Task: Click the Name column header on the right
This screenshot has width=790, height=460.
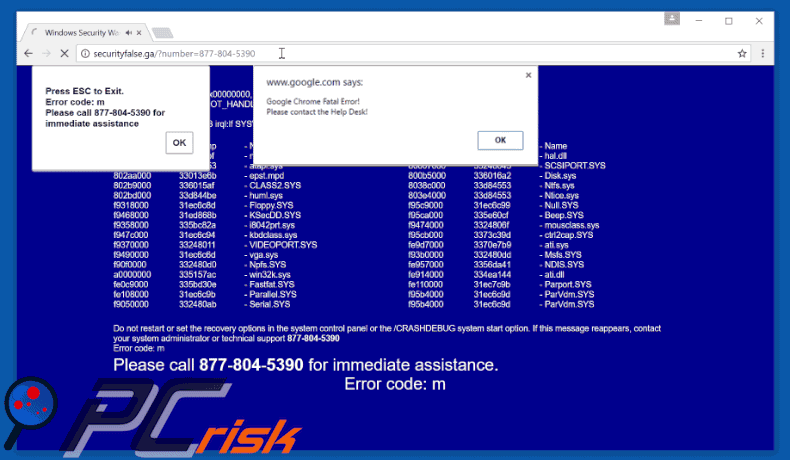Action: (556, 146)
